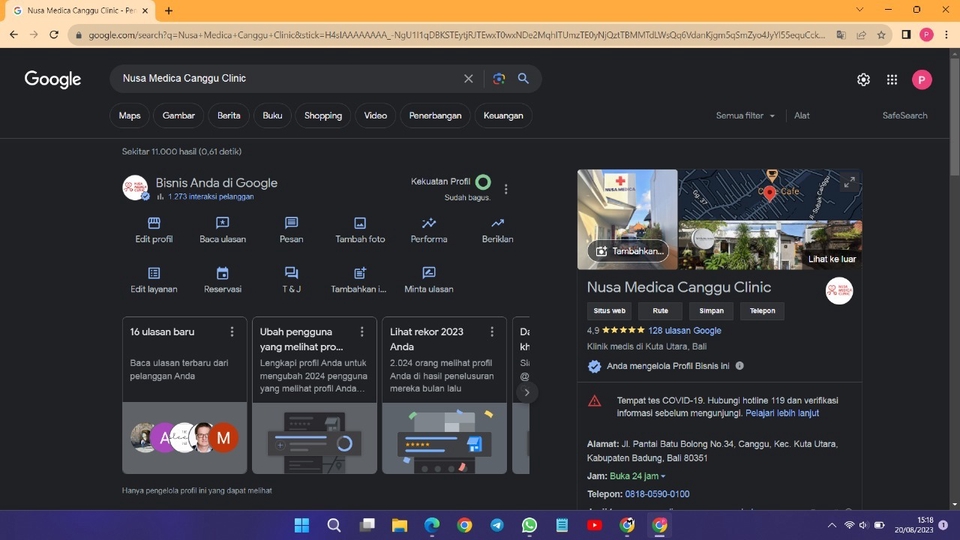Image resolution: width=960 pixels, height=540 pixels.
Task: Switch to Shopping filter tab
Action: pos(323,116)
